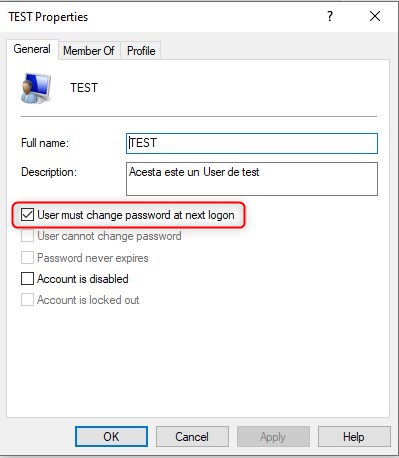Toggle the Account is locked out checkbox

(x=27, y=300)
